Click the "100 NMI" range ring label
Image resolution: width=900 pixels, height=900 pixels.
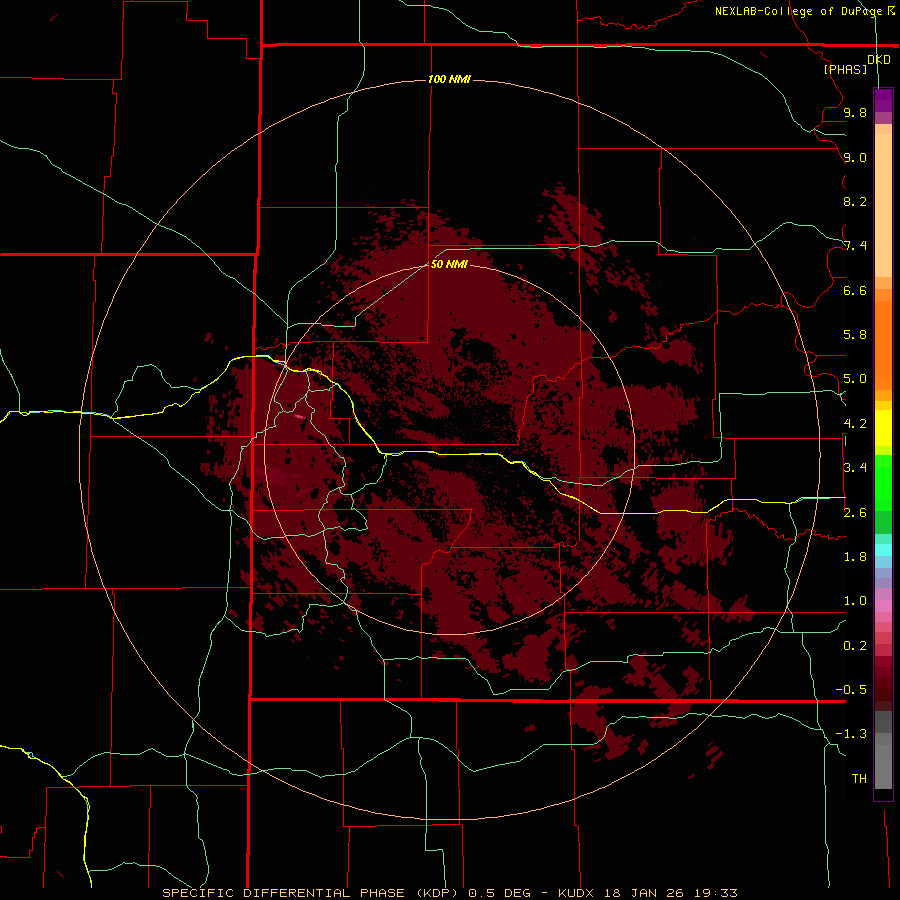(449, 79)
